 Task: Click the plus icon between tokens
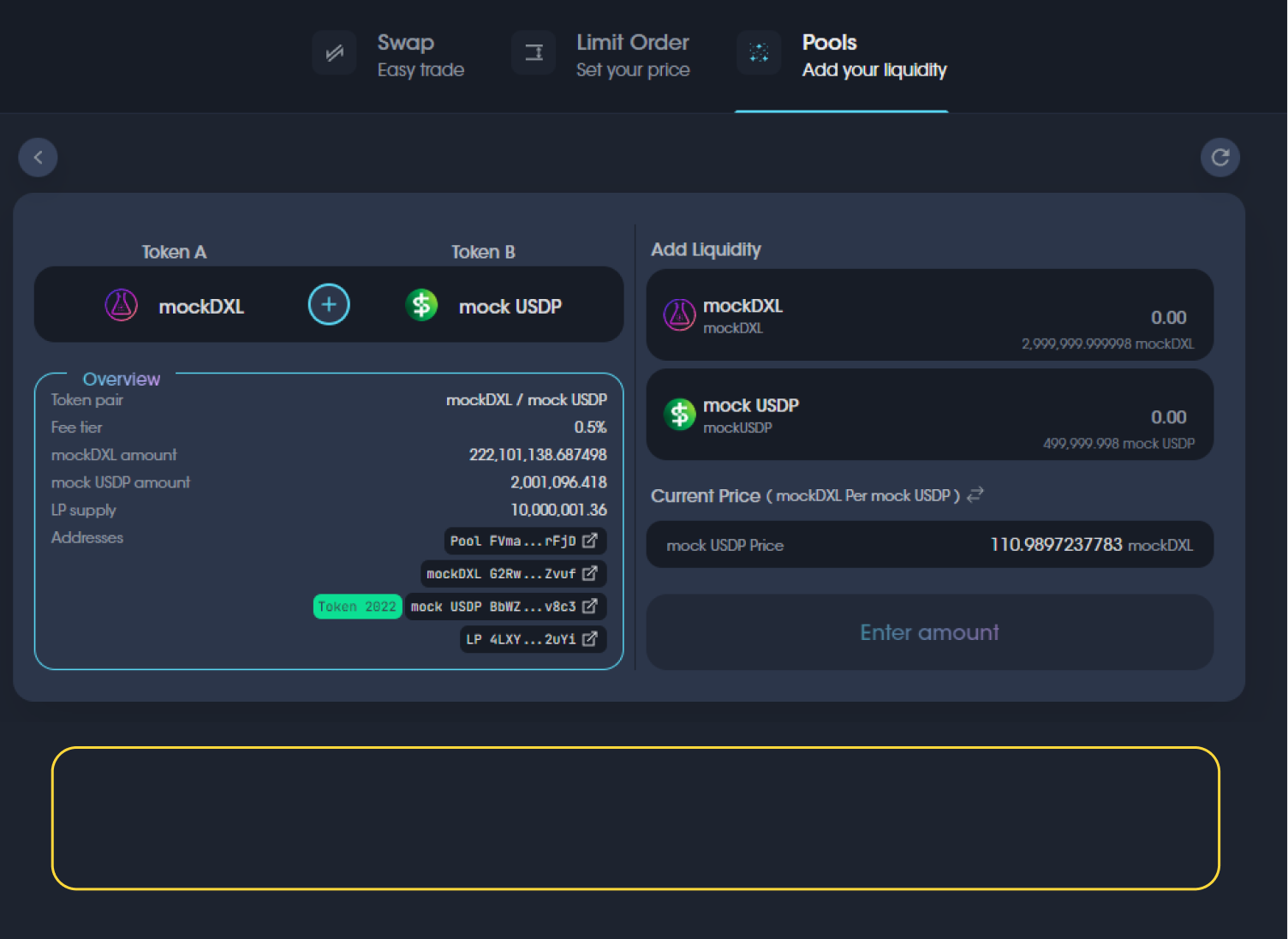point(329,304)
